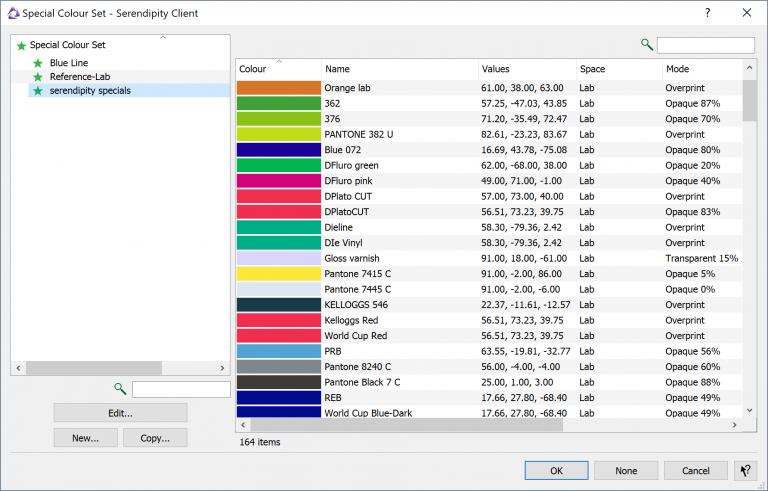Sort by the Colour column header

click(x=279, y=69)
